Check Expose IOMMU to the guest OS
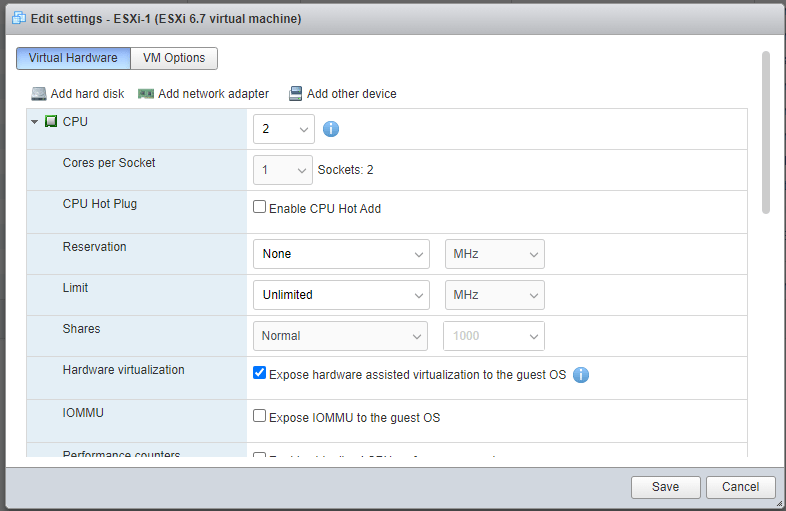 click(x=259, y=416)
